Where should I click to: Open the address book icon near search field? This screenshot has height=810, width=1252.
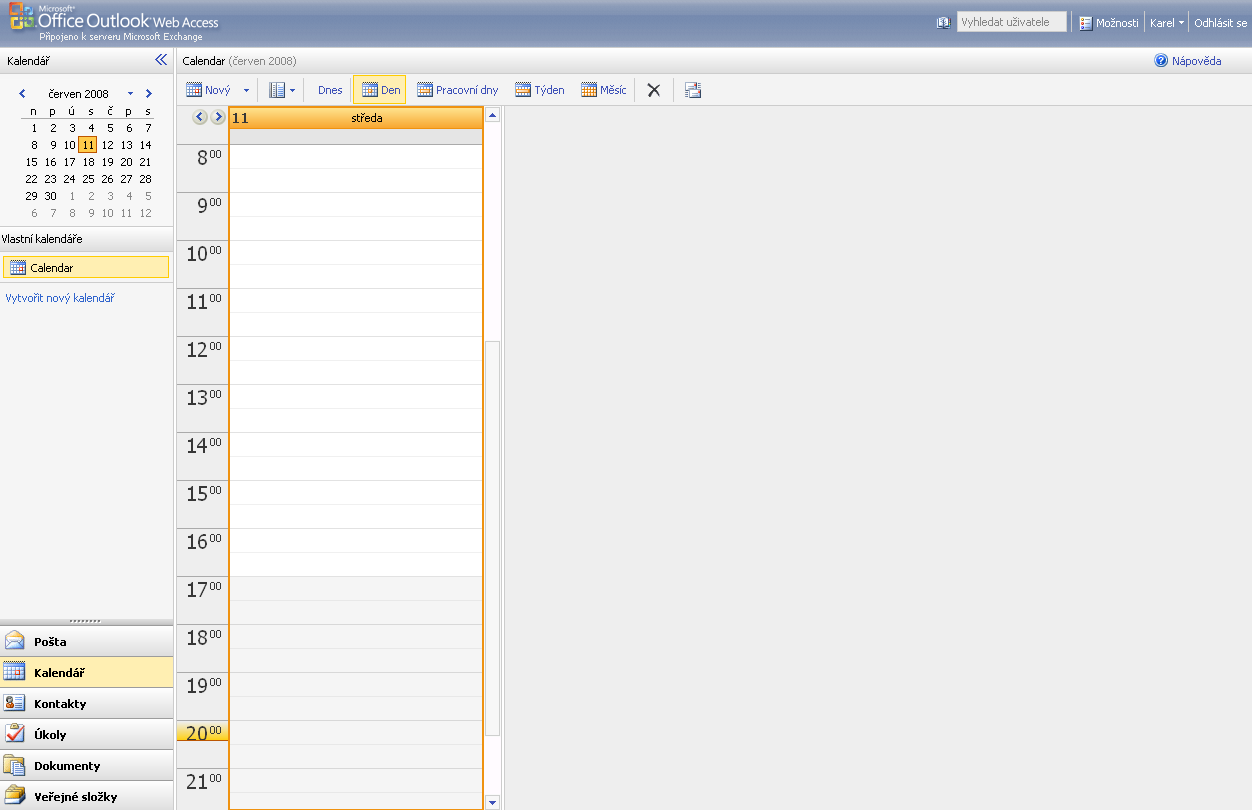pos(942,21)
